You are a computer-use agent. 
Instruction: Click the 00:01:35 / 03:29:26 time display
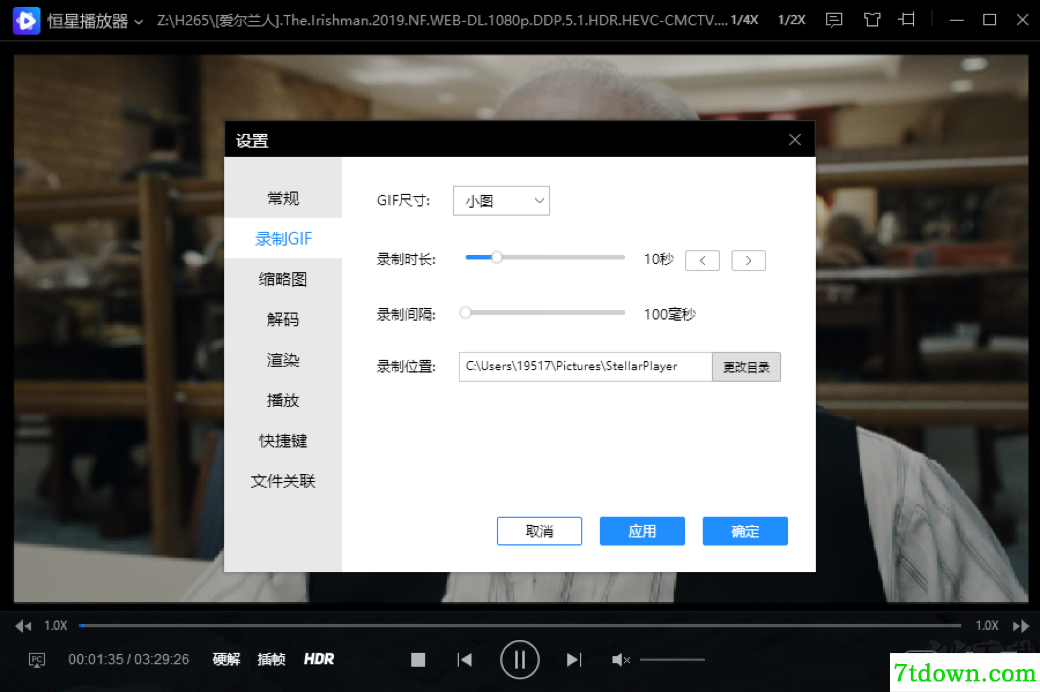point(129,659)
